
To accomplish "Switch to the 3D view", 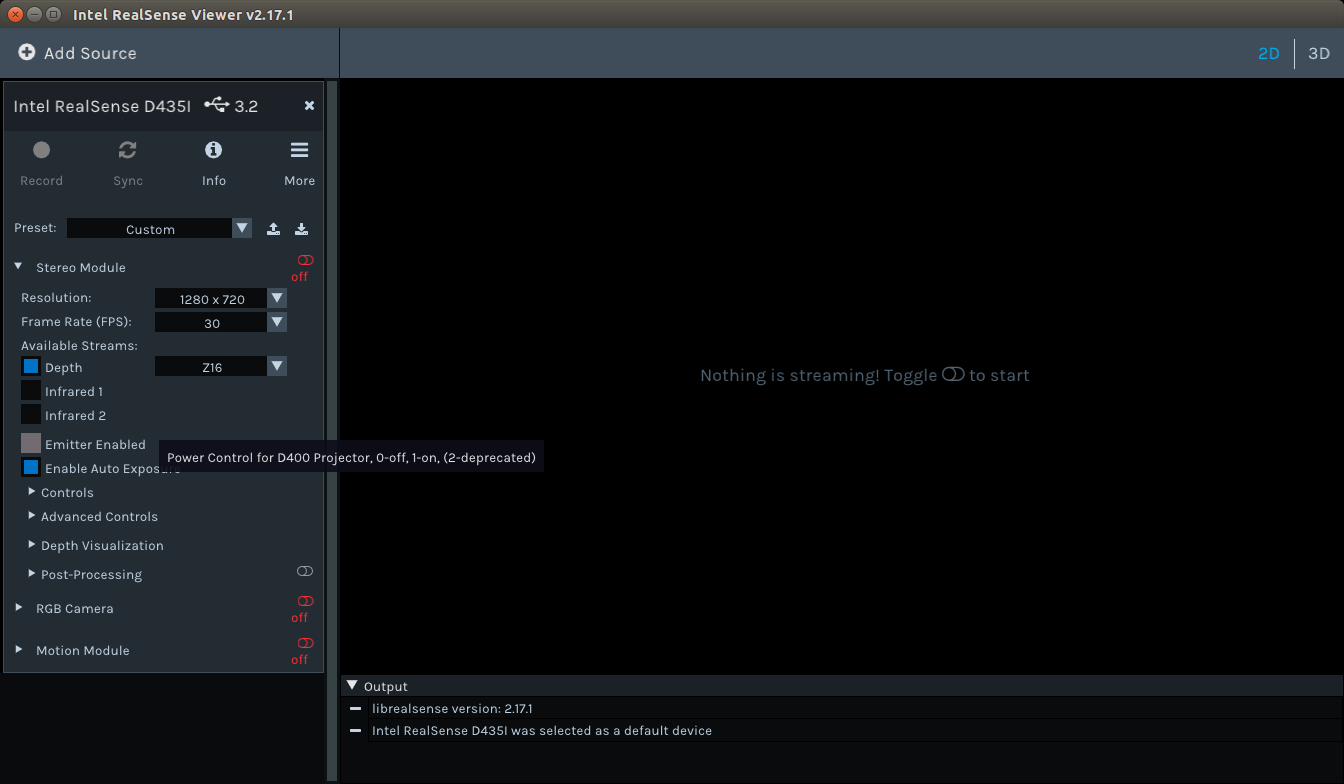I will (x=1319, y=53).
